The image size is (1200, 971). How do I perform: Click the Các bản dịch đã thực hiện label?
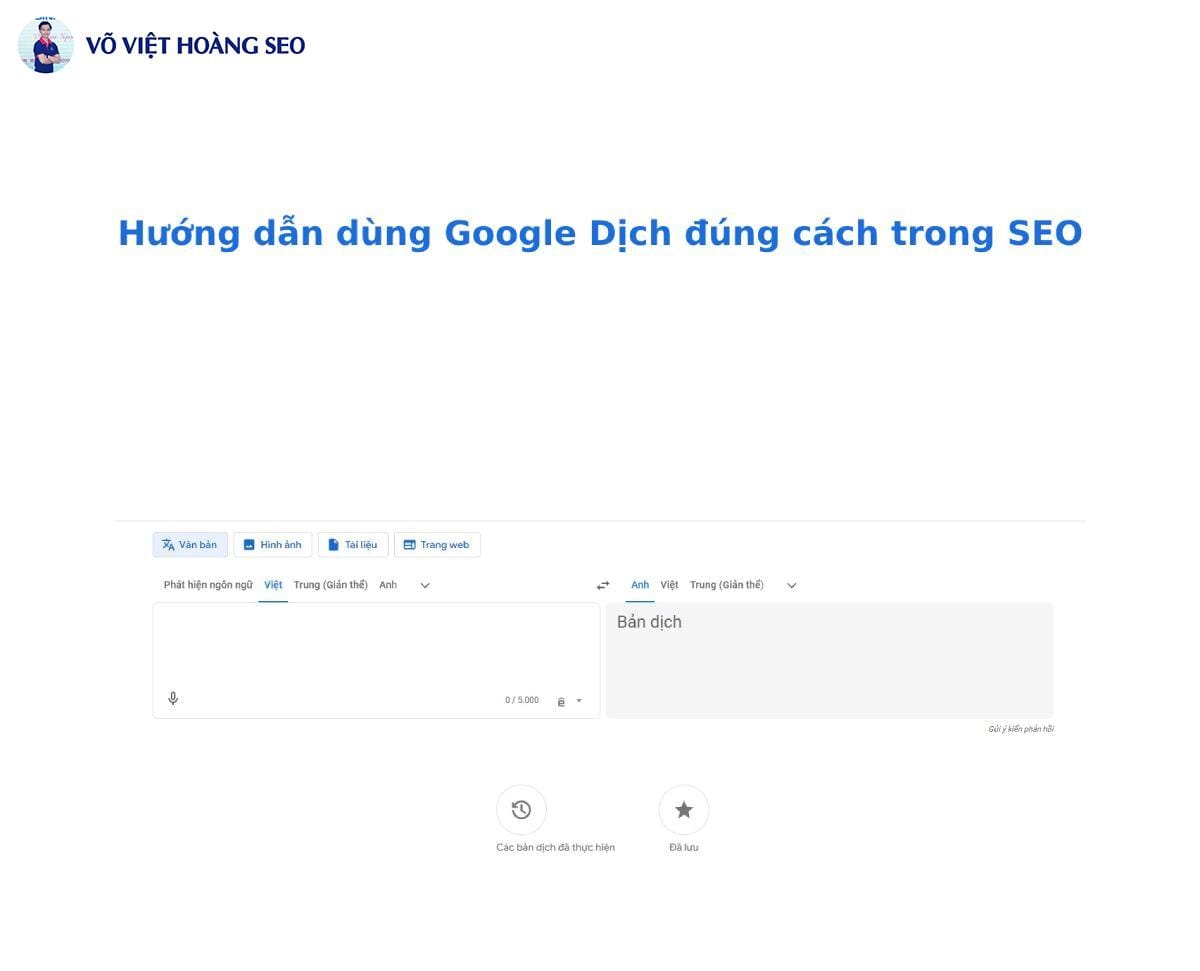coord(555,848)
